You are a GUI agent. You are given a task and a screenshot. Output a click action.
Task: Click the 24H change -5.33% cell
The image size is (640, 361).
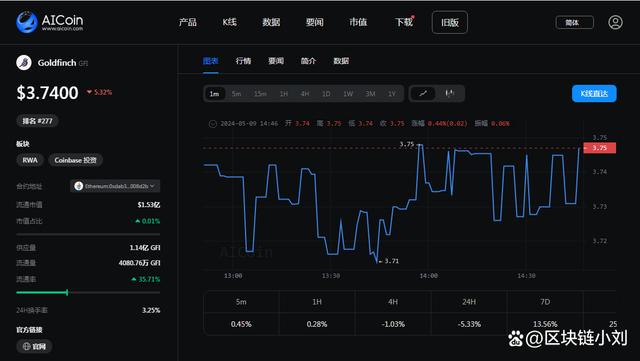(x=469, y=324)
